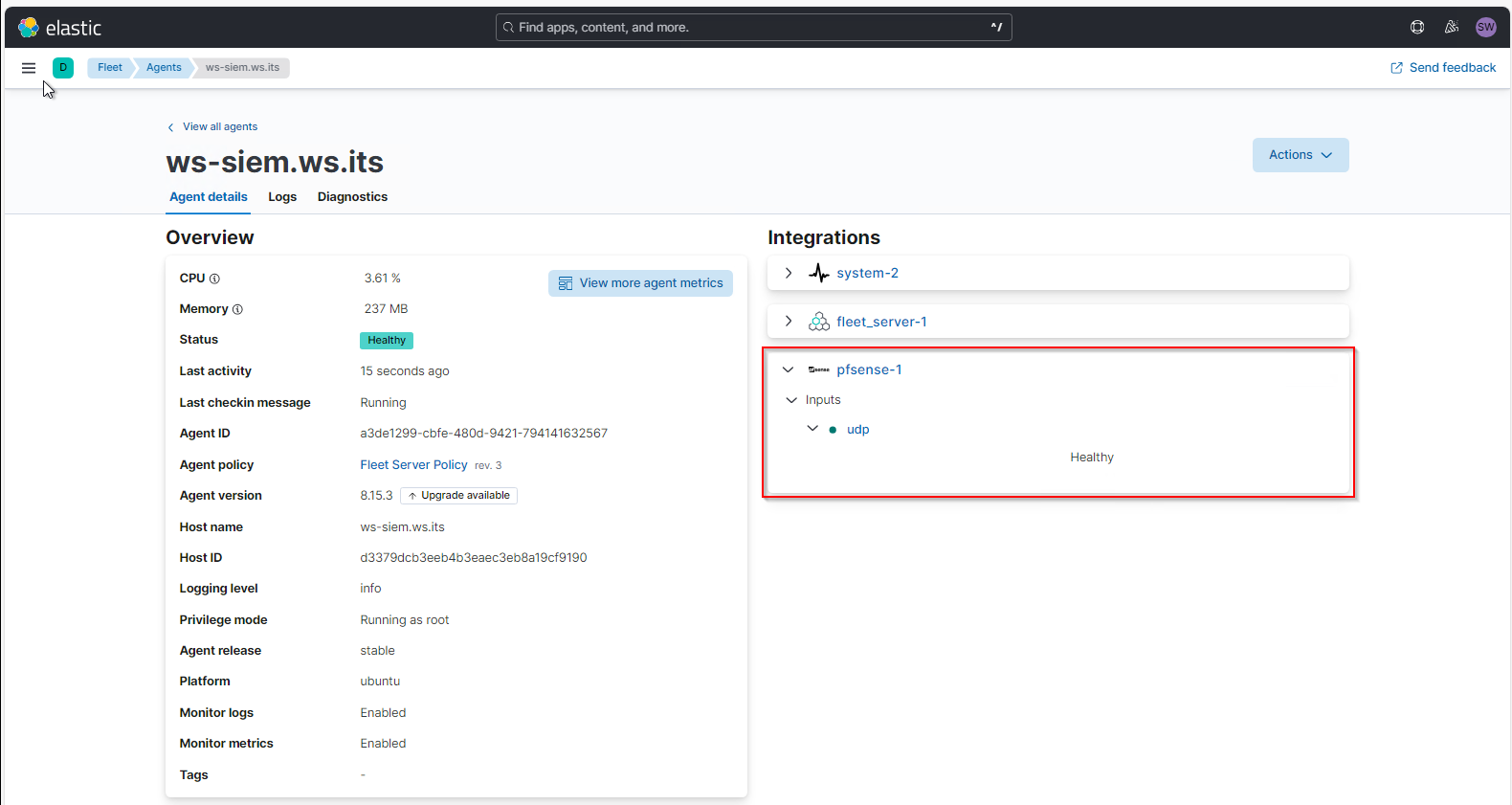
Task: Open the help menu icon
Action: 1417,27
